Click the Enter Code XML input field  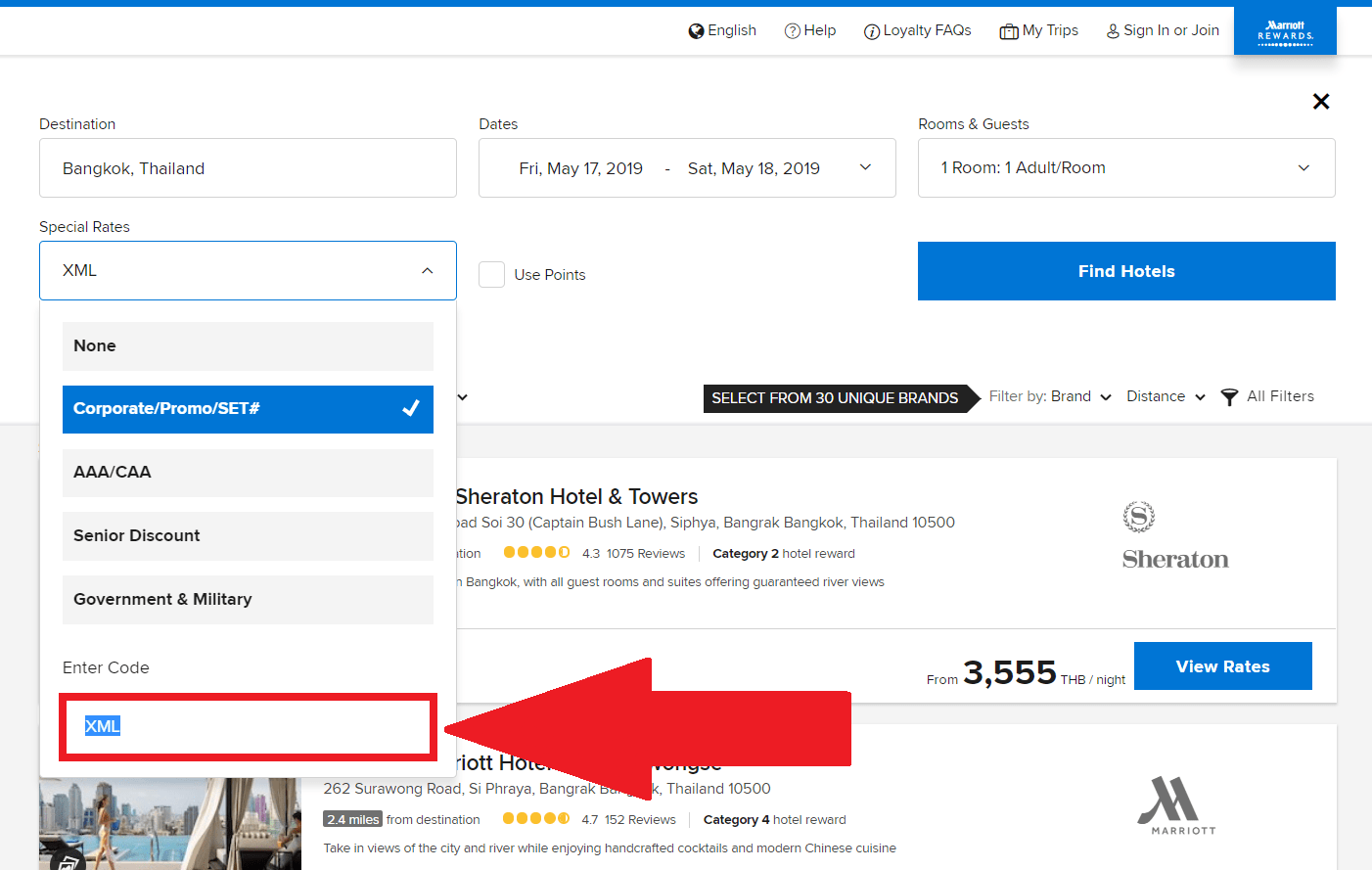click(248, 726)
